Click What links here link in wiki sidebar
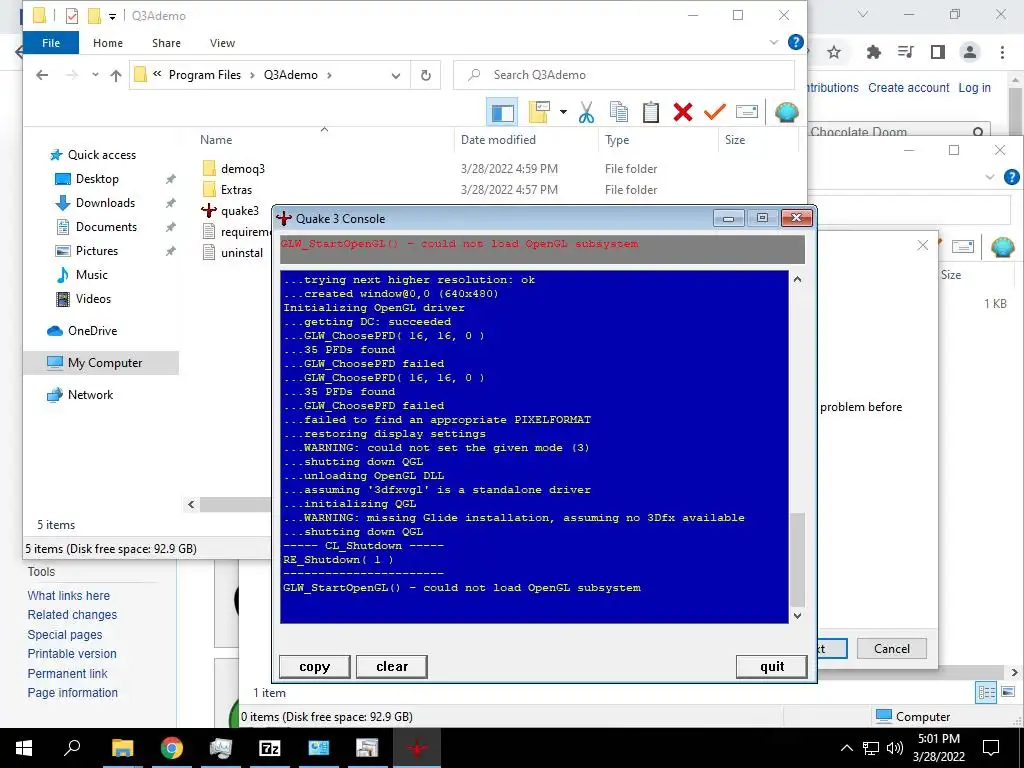 (69, 596)
